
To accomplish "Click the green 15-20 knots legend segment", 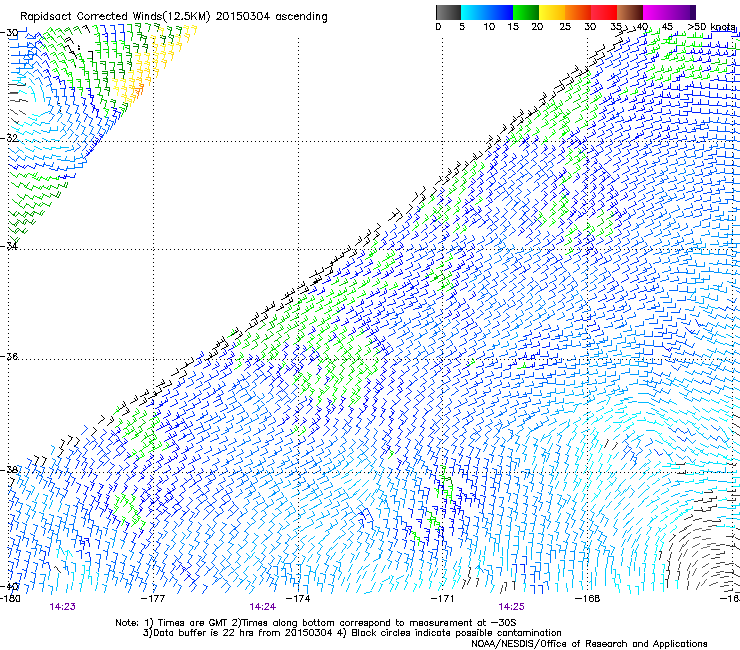I will 526,12.
